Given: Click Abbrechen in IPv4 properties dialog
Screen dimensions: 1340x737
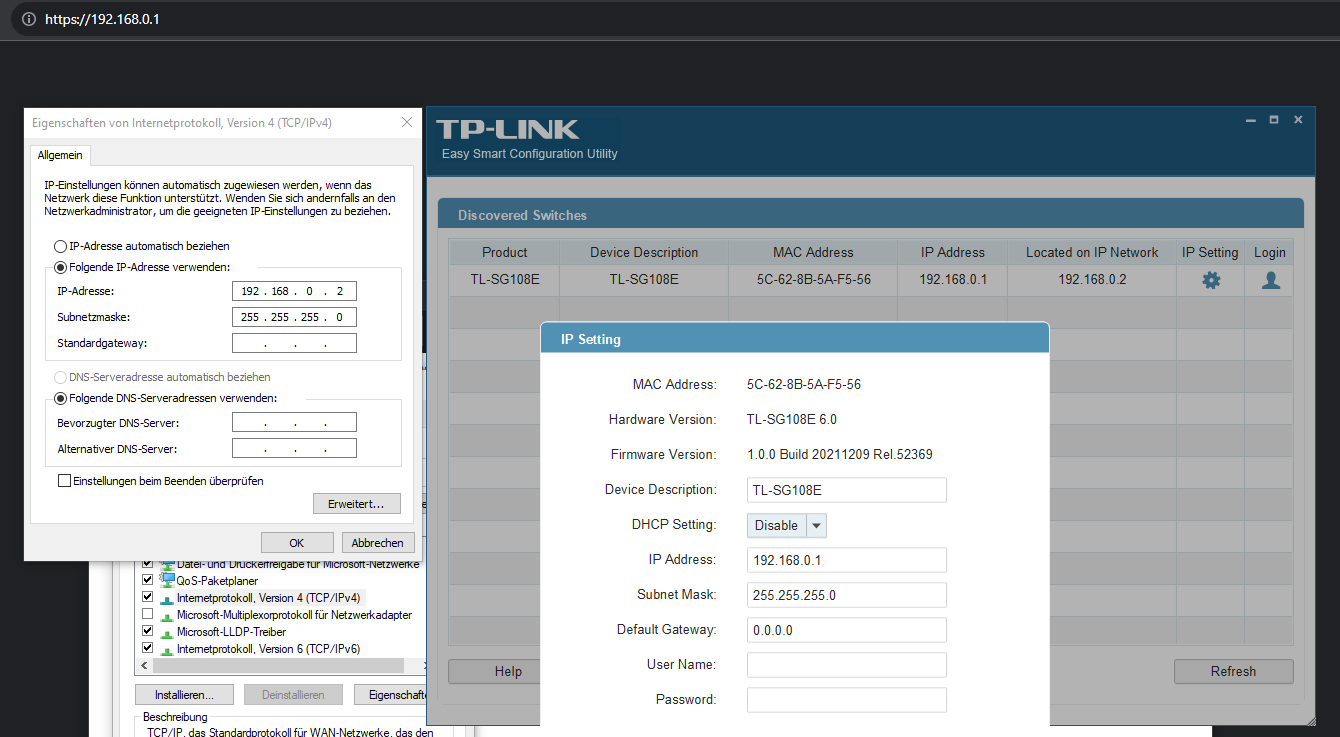Looking at the screenshot, I should point(378,543).
